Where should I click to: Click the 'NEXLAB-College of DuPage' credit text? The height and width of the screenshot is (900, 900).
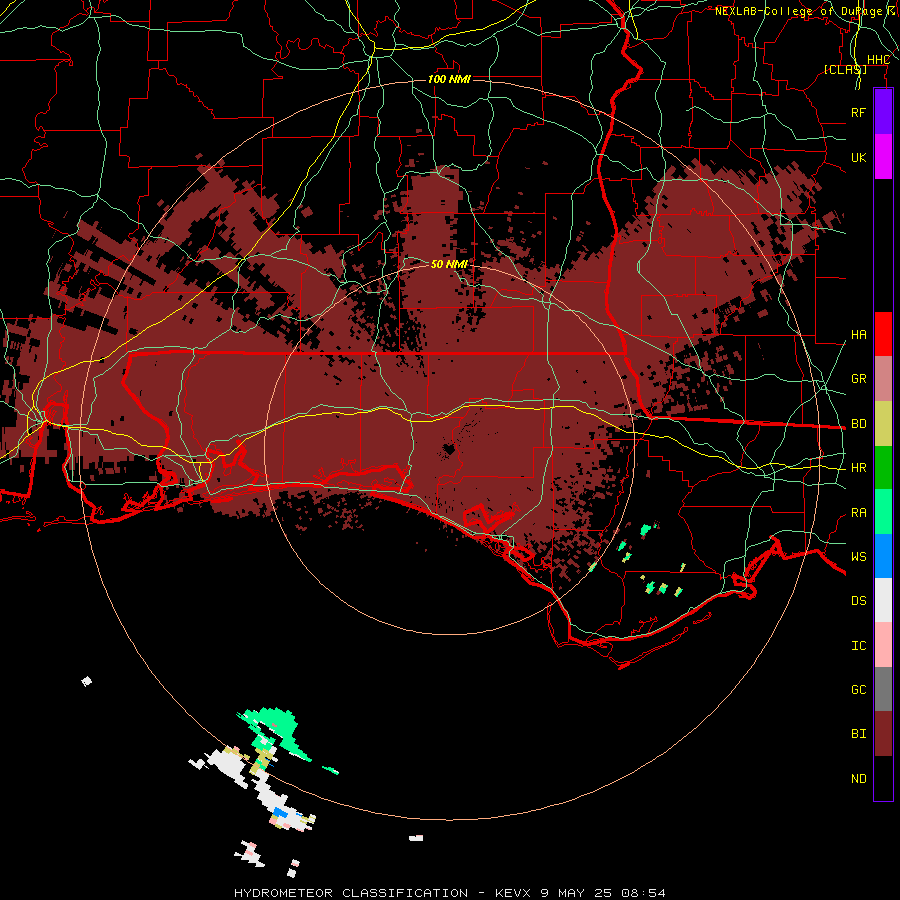pos(798,11)
